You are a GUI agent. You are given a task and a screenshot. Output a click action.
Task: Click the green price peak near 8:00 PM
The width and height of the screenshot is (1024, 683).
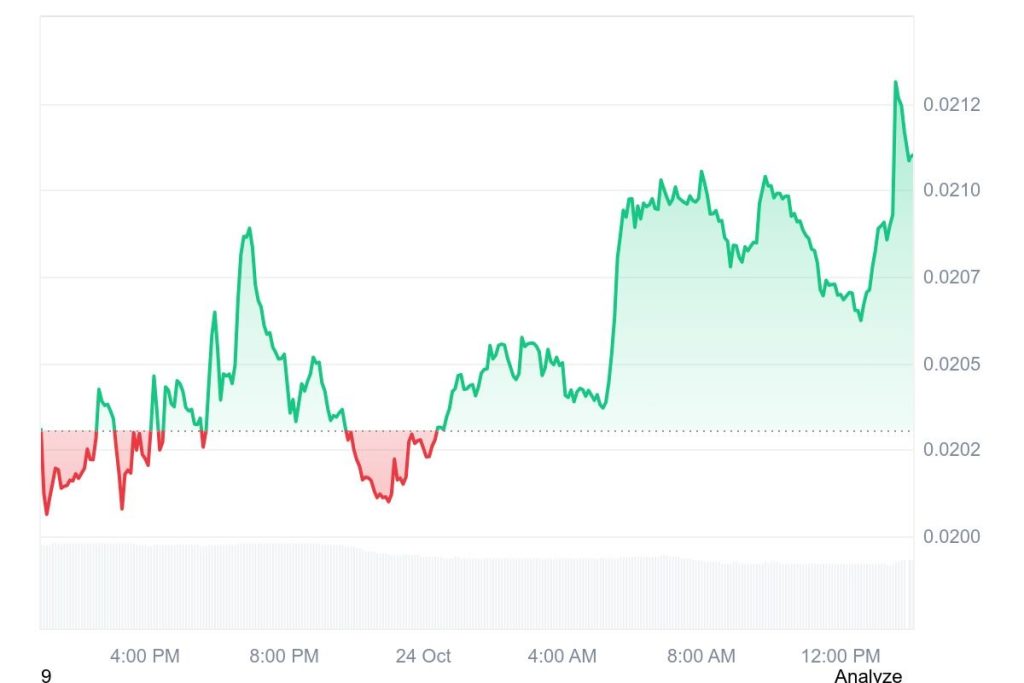pyautogui.click(x=248, y=229)
